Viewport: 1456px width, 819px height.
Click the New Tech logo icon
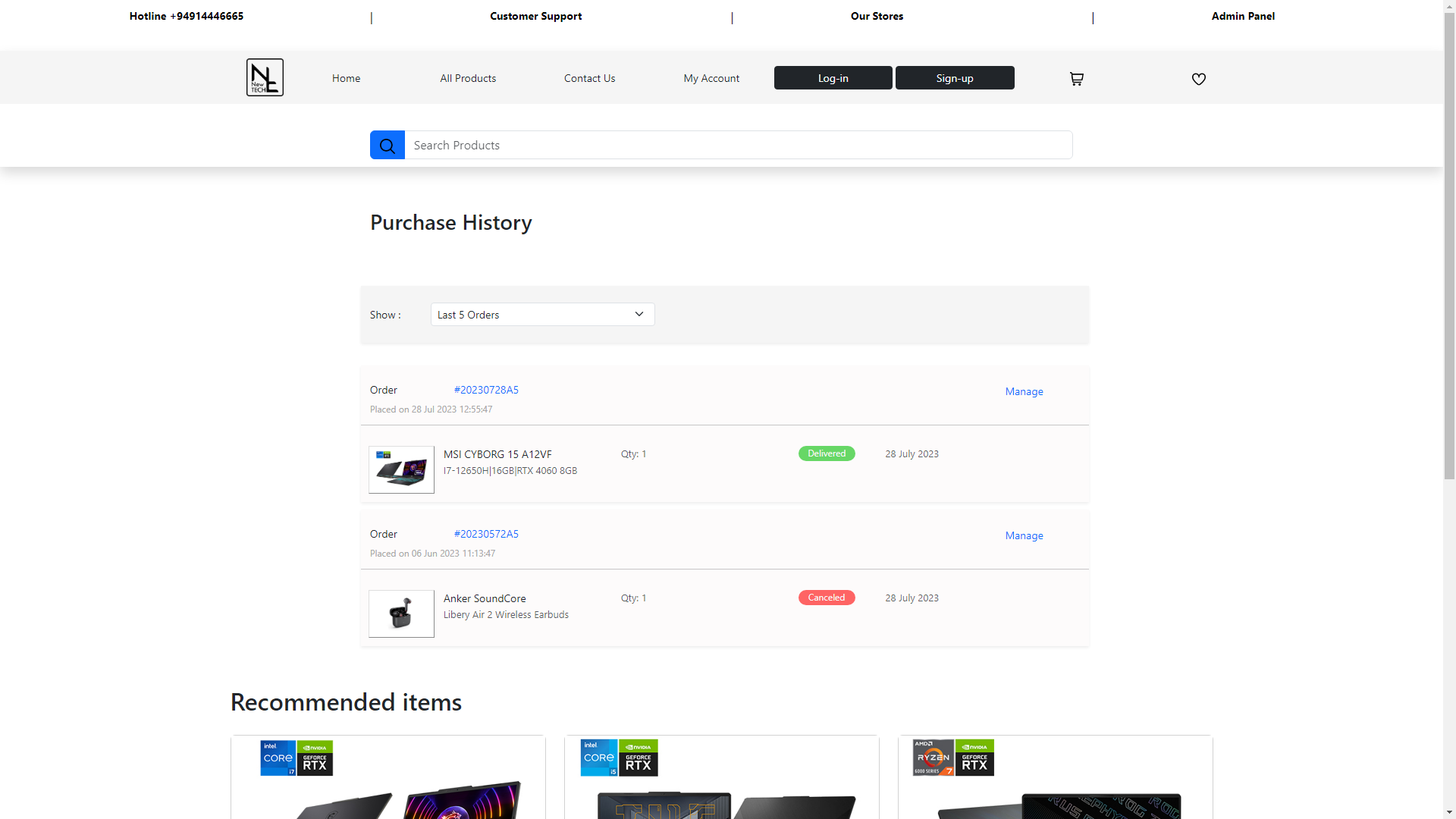pyautogui.click(x=265, y=77)
